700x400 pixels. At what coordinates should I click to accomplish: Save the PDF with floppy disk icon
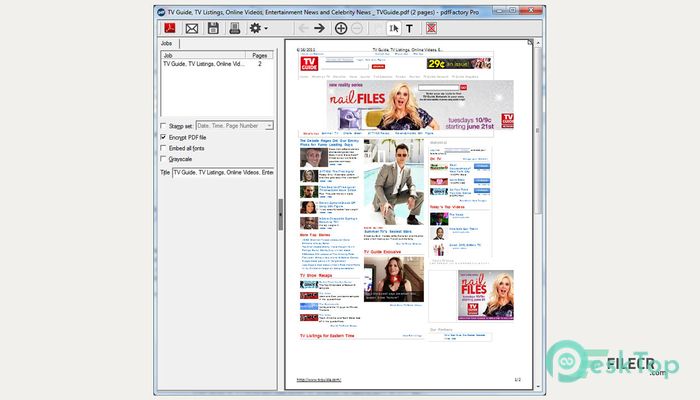[x=213, y=28]
